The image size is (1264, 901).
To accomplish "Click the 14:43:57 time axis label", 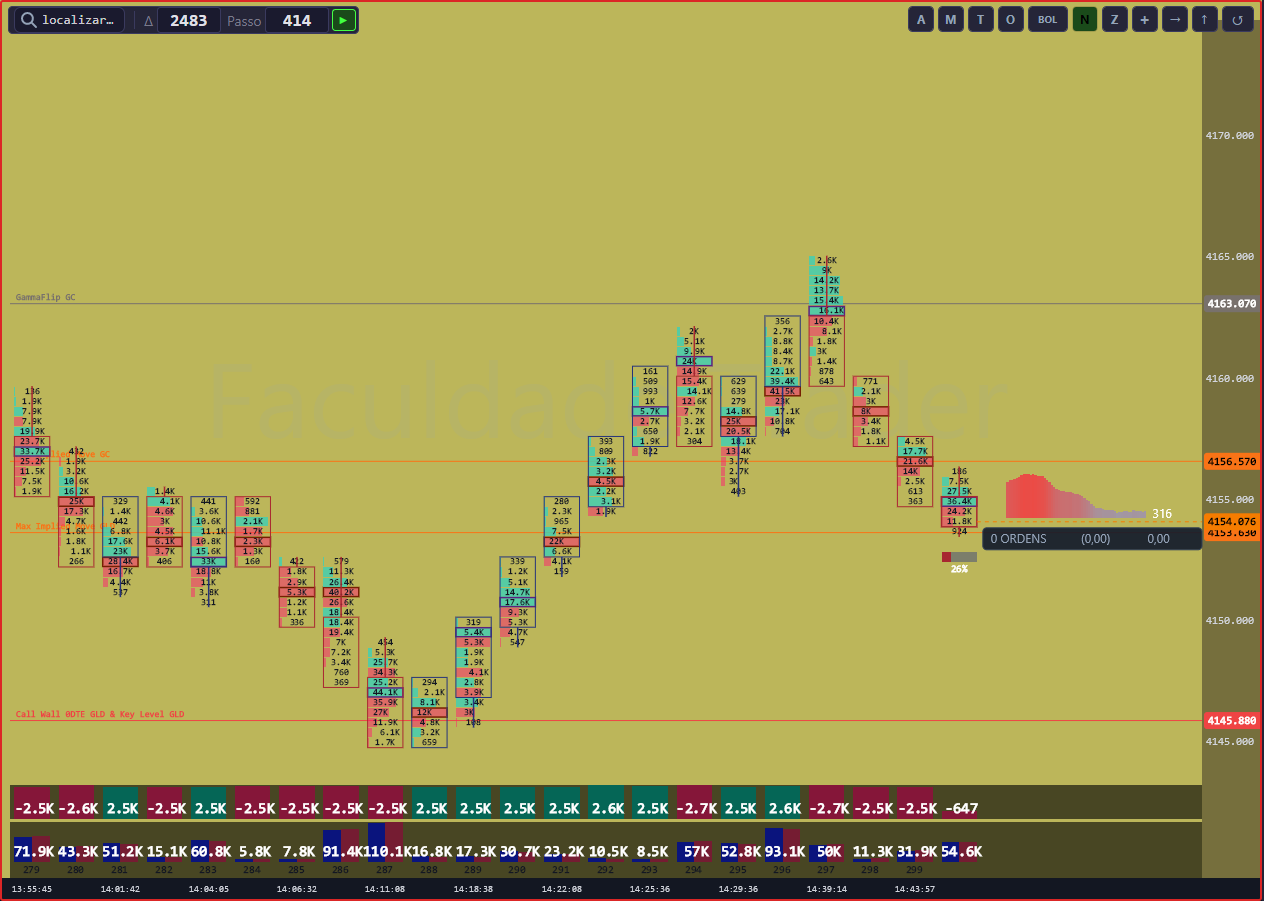I will 914,889.
